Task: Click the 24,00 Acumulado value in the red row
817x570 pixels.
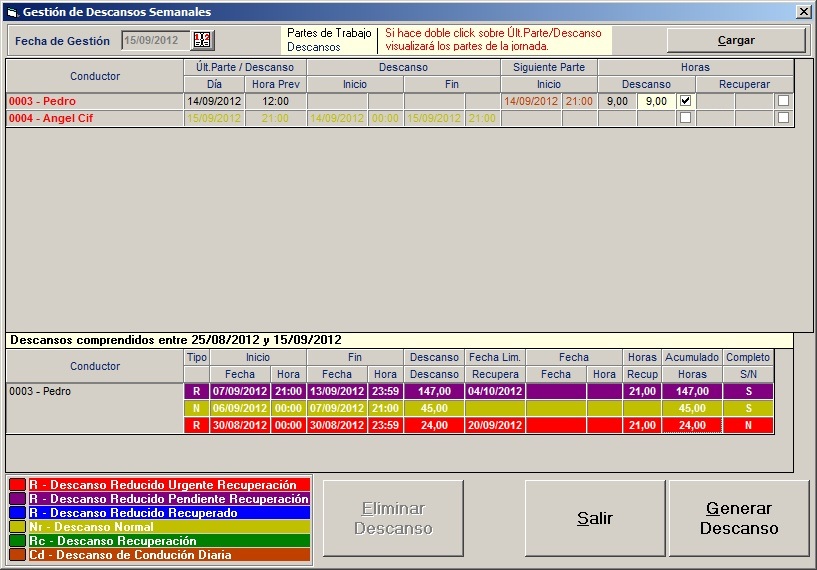Action: coord(692,425)
